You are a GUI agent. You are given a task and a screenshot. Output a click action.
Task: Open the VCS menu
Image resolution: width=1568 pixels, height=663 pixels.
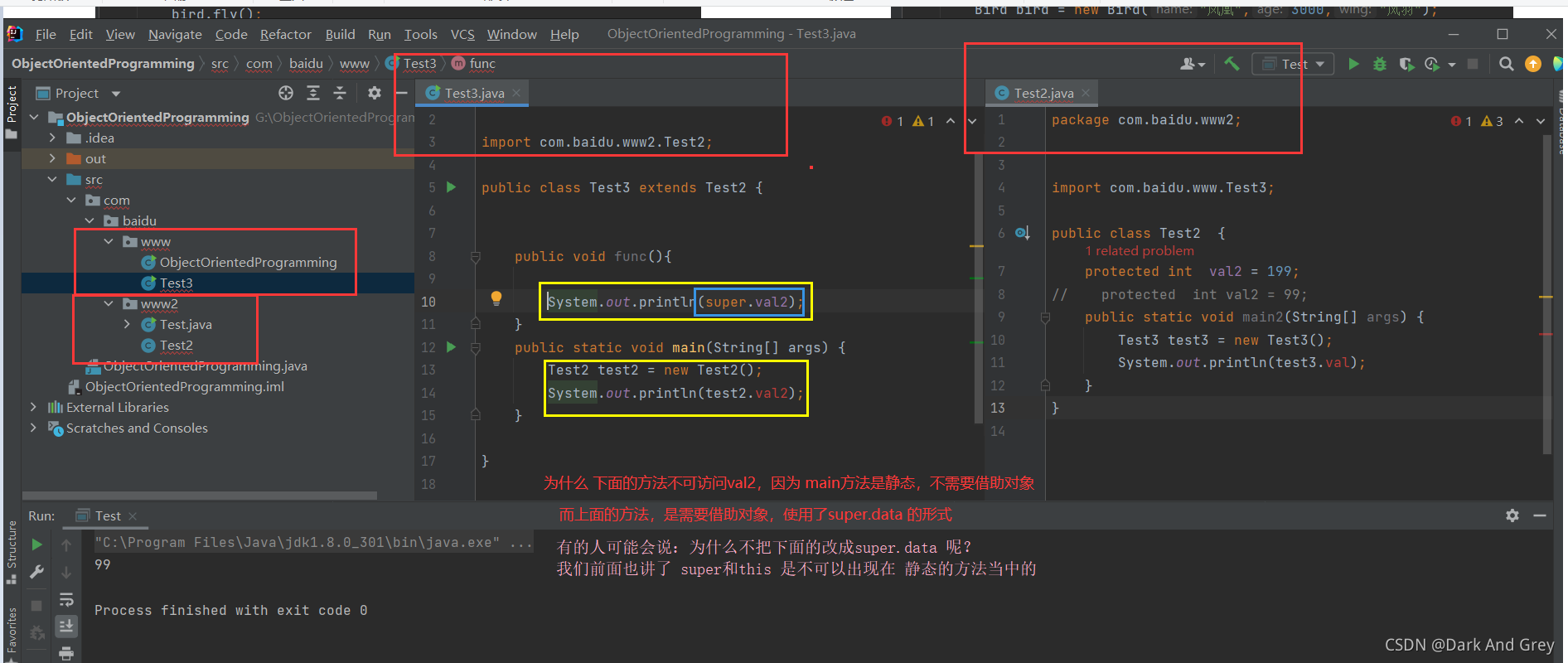(x=462, y=34)
